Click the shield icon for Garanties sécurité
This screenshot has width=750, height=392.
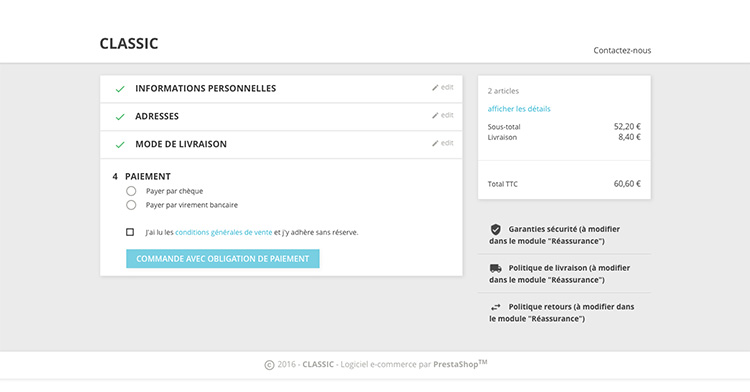pos(496,229)
